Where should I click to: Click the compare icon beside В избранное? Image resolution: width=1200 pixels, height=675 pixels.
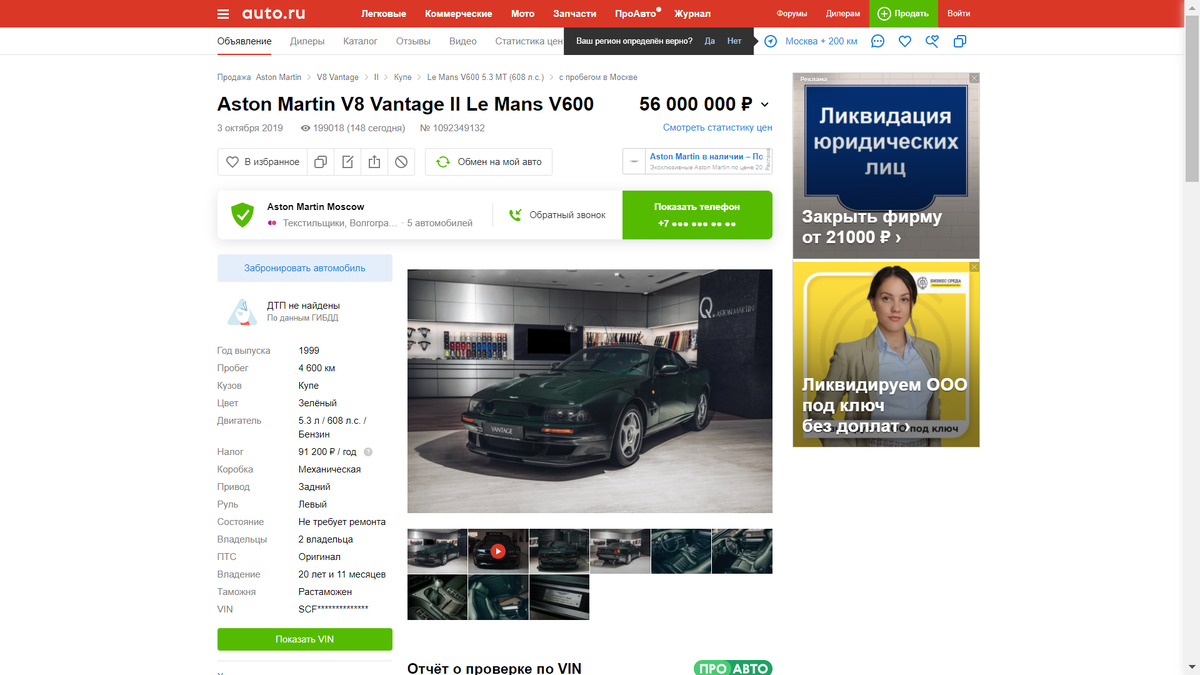(321, 162)
